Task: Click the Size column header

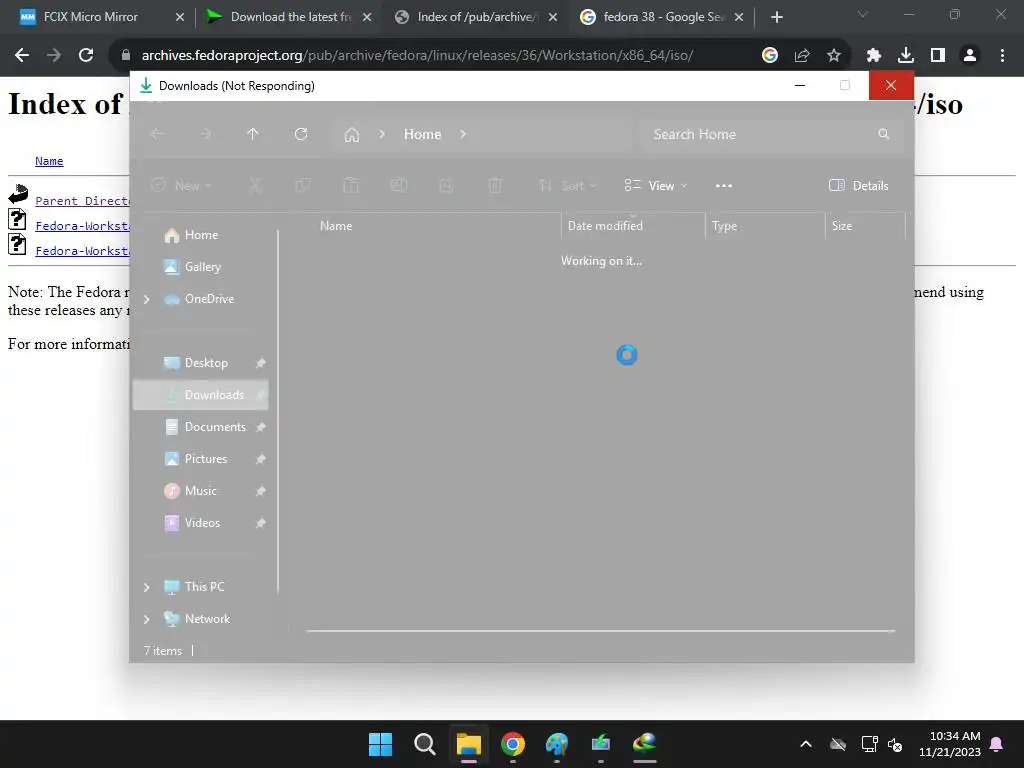Action: [x=865, y=226]
